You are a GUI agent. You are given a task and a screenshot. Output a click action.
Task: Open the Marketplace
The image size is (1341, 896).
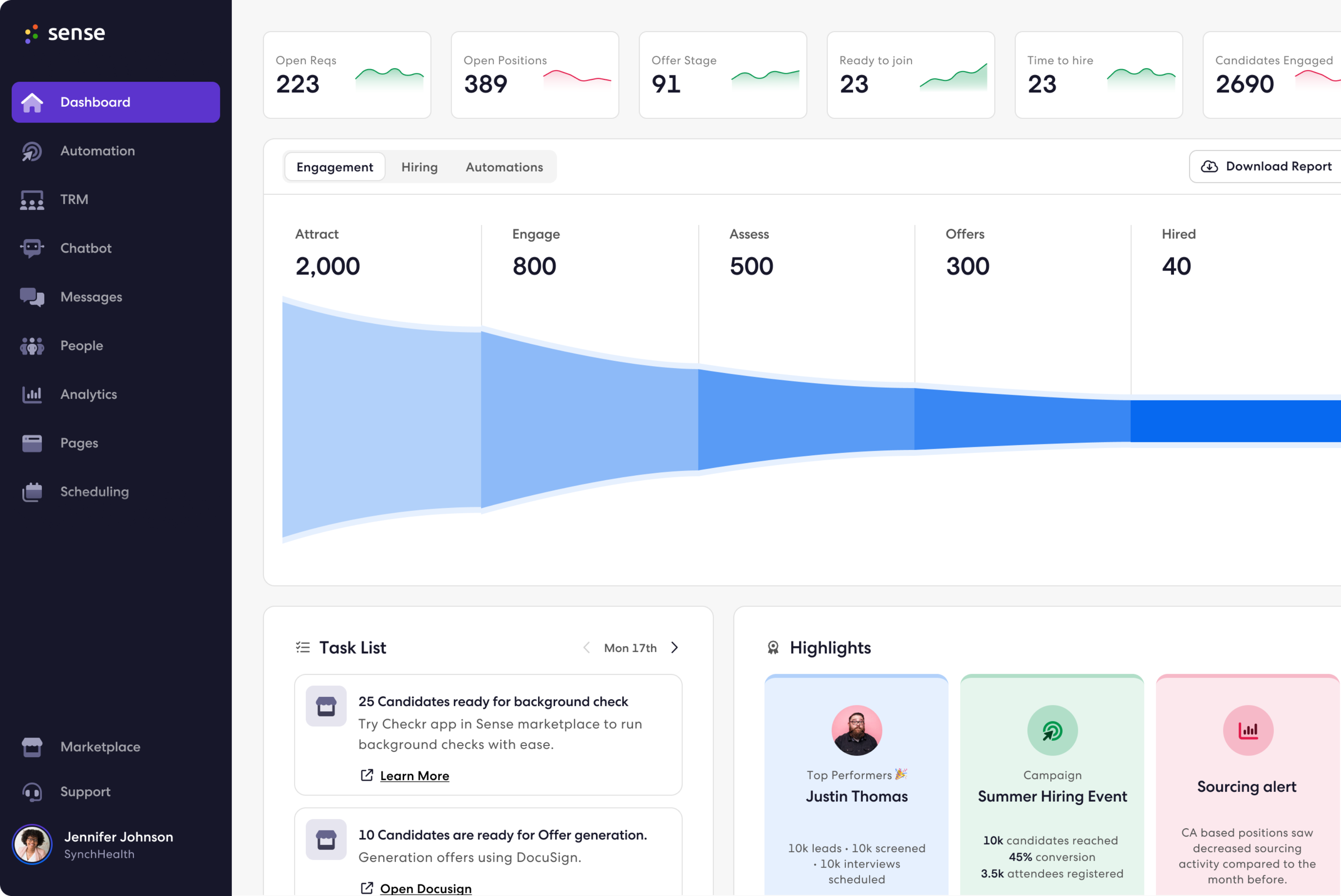[x=100, y=747]
